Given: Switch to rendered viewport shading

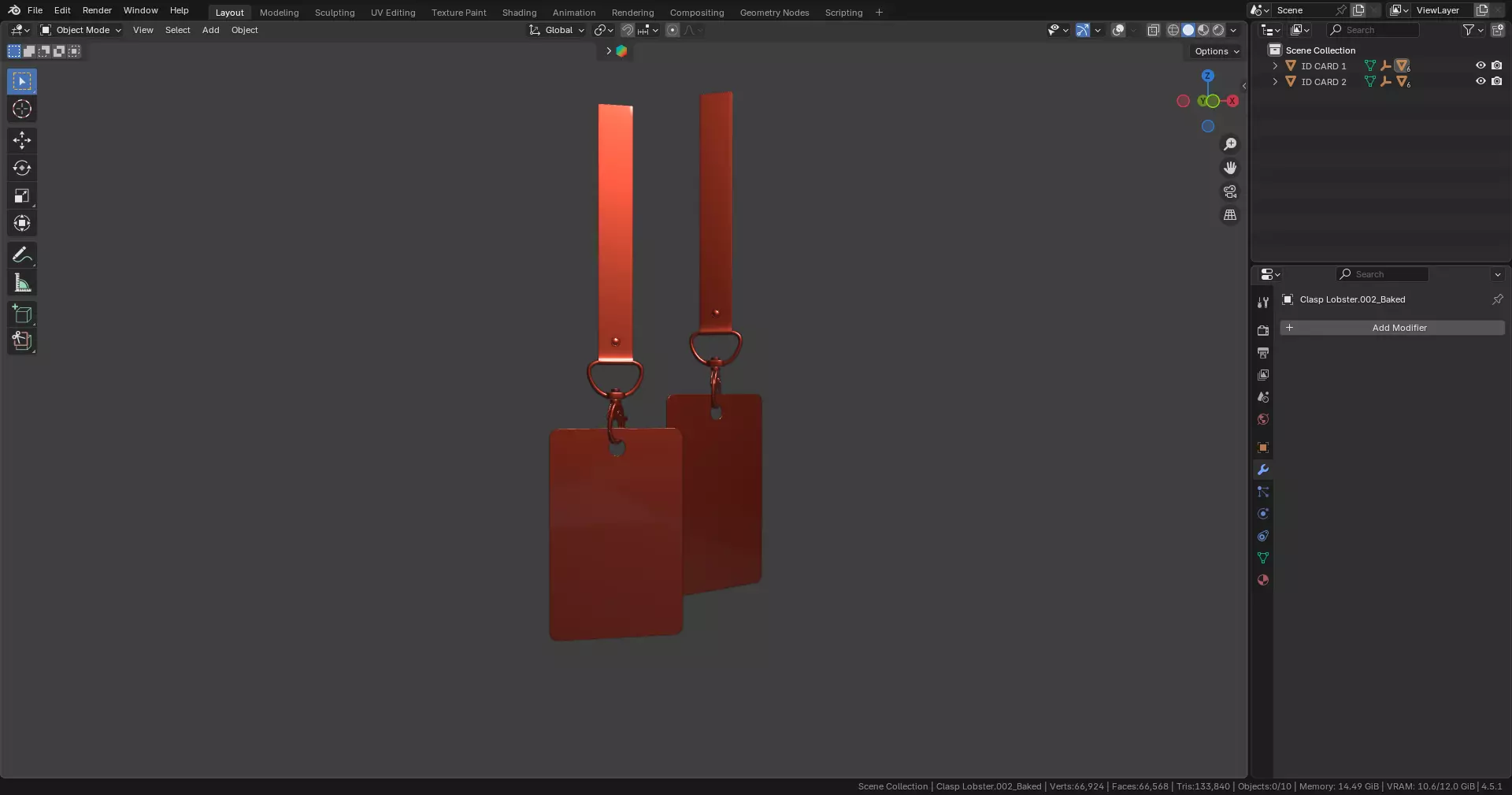Looking at the screenshot, I should click(x=1218, y=30).
